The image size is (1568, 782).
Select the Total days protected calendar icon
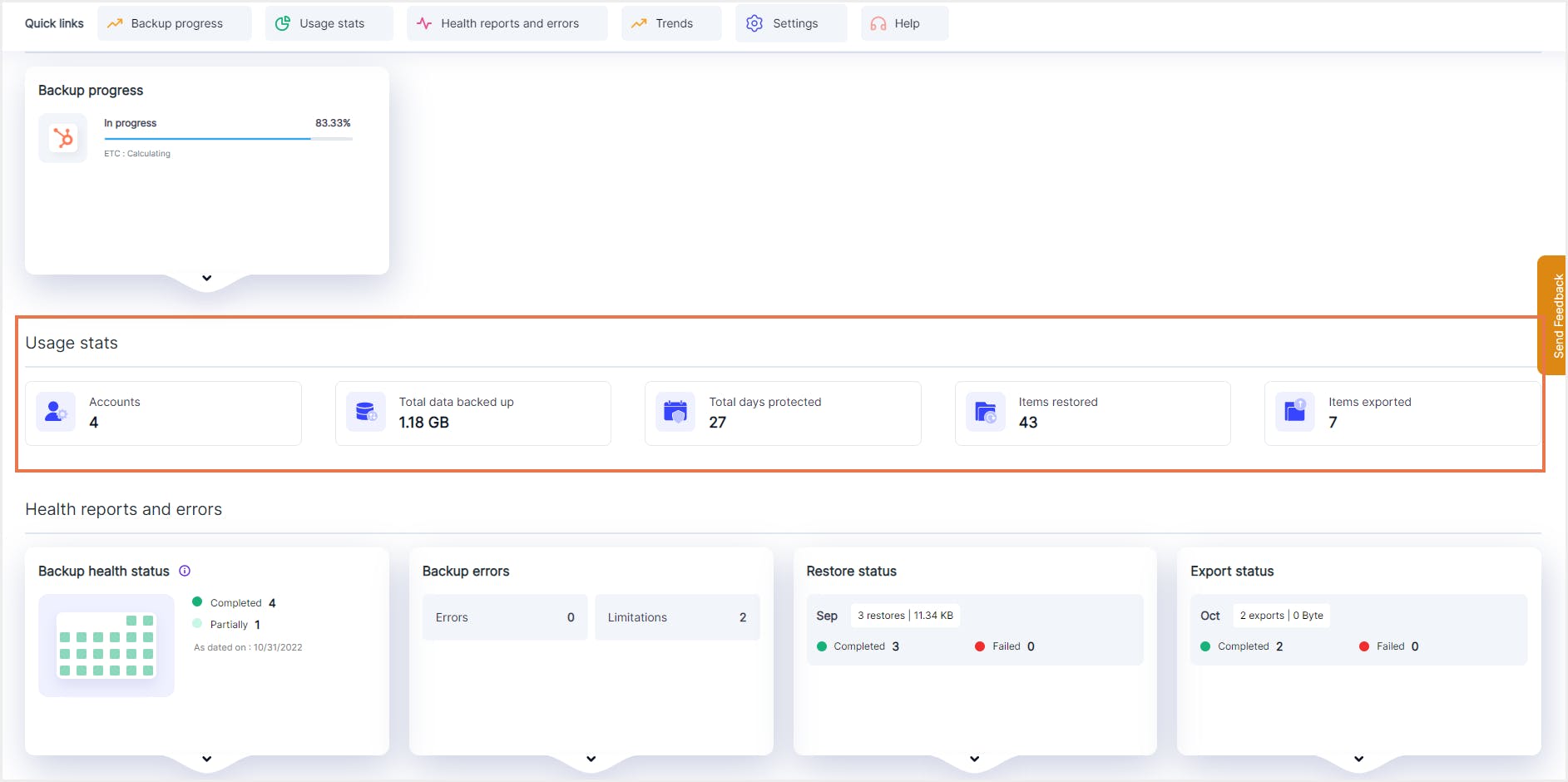(x=675, y=411)
